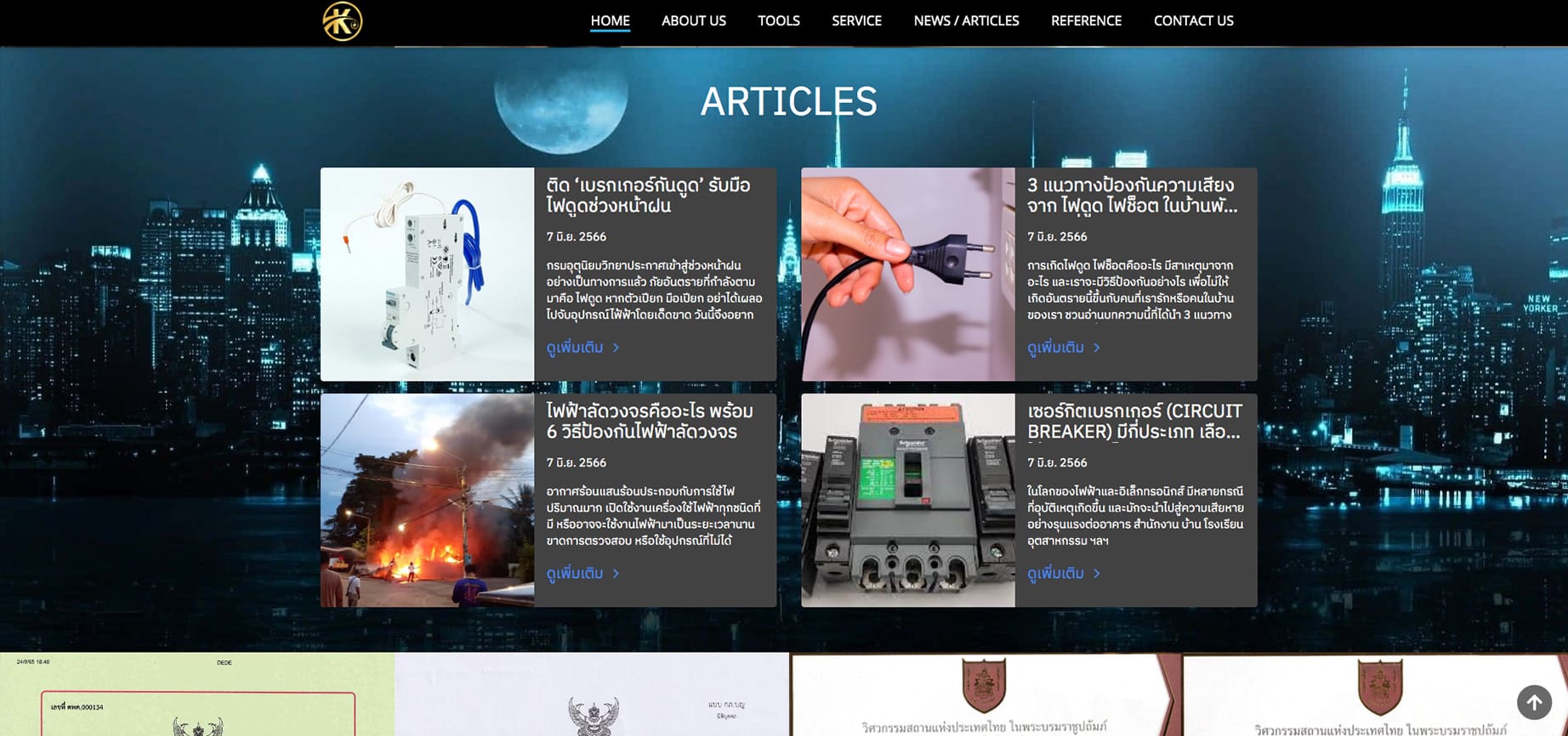Viewport: 1568px width, 736px height.
Task: Go to the ABOUT US page
Action: click(693, 21)
